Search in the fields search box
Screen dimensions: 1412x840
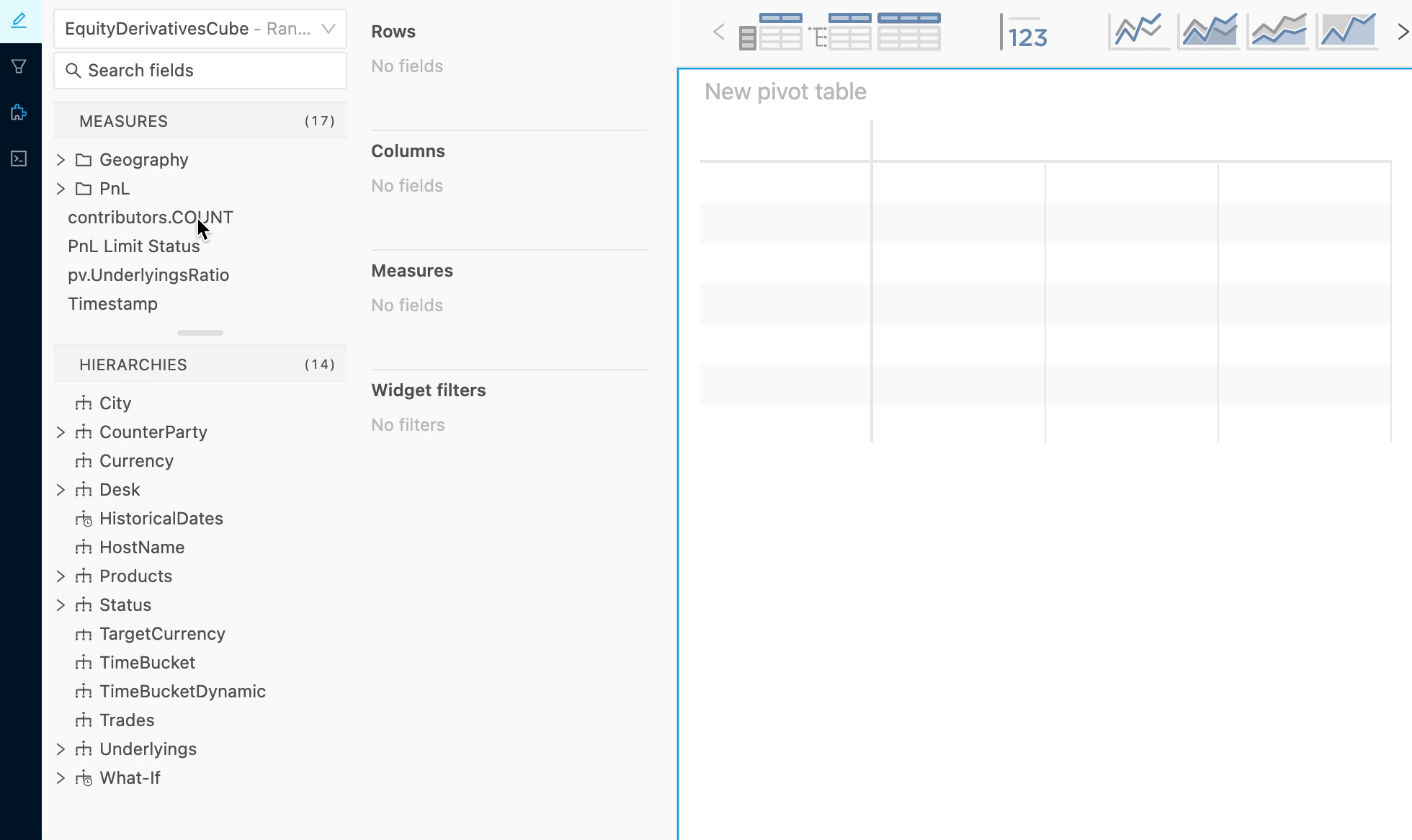tap(200, 70)
